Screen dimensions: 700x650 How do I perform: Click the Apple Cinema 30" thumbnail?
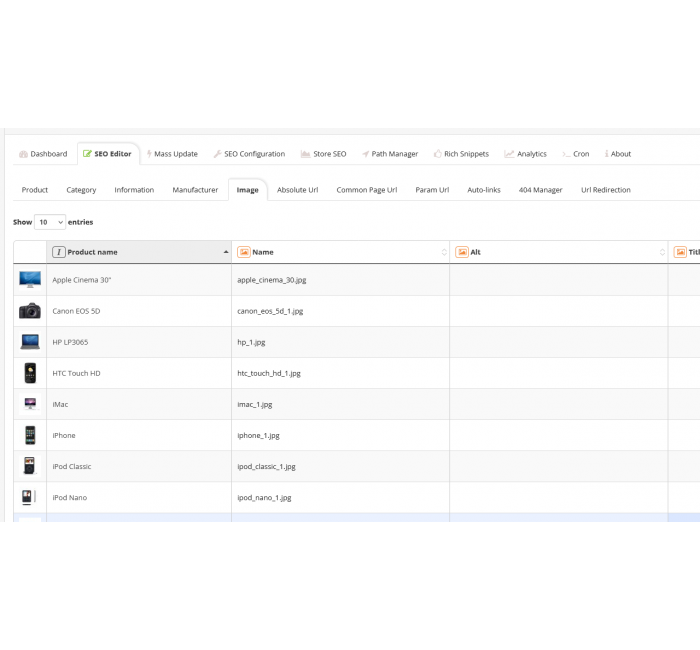(x=30, y=280)
